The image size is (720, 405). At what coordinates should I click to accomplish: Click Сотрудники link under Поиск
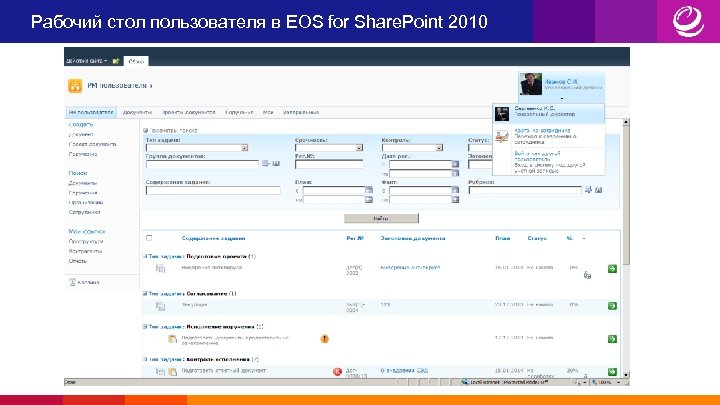point(84,212)
